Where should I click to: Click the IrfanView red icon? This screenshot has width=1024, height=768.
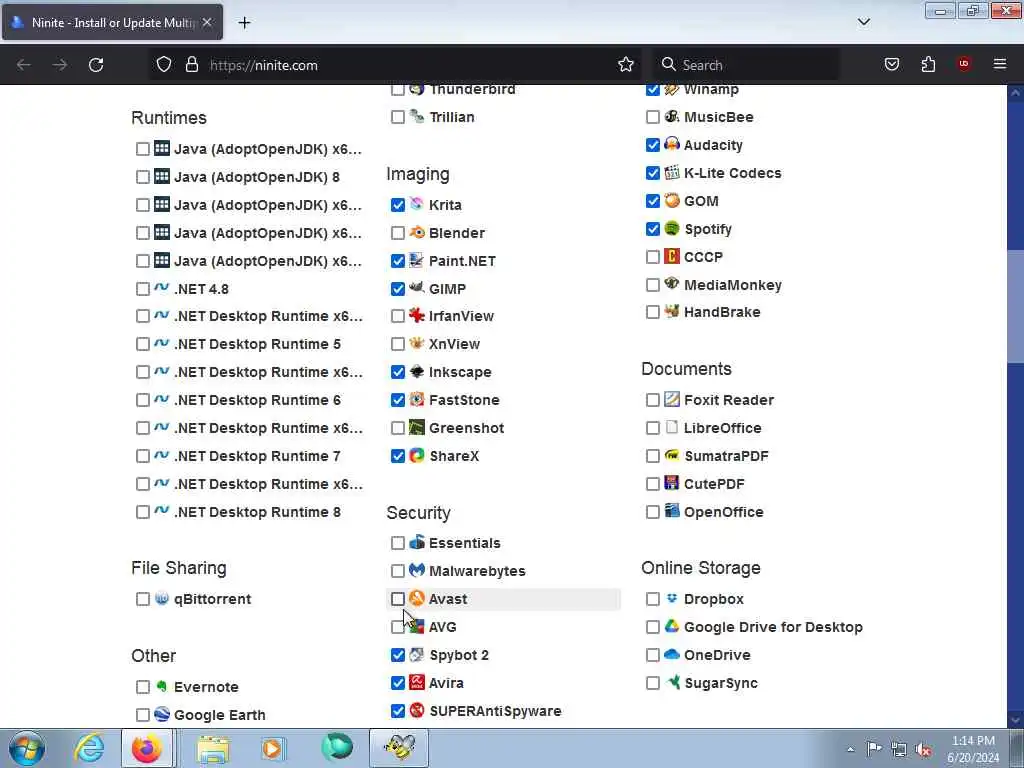click(x=417, y=315)
